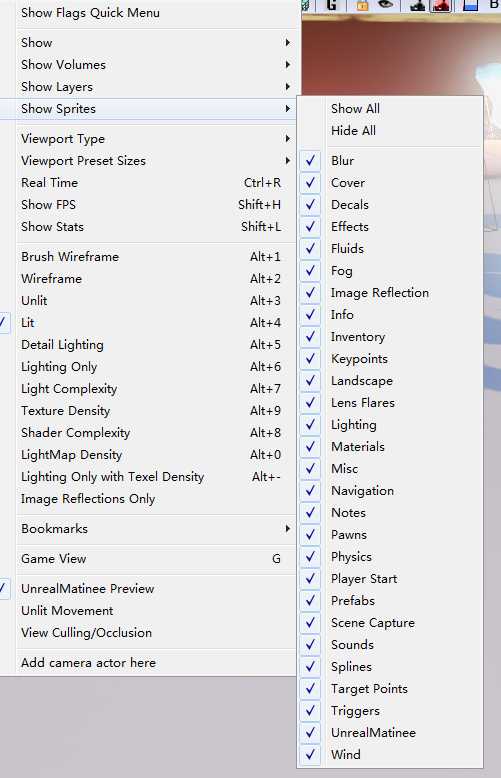Expand the Bookmarks submenu
Screen dimensions: 501x778
point(156,529)
